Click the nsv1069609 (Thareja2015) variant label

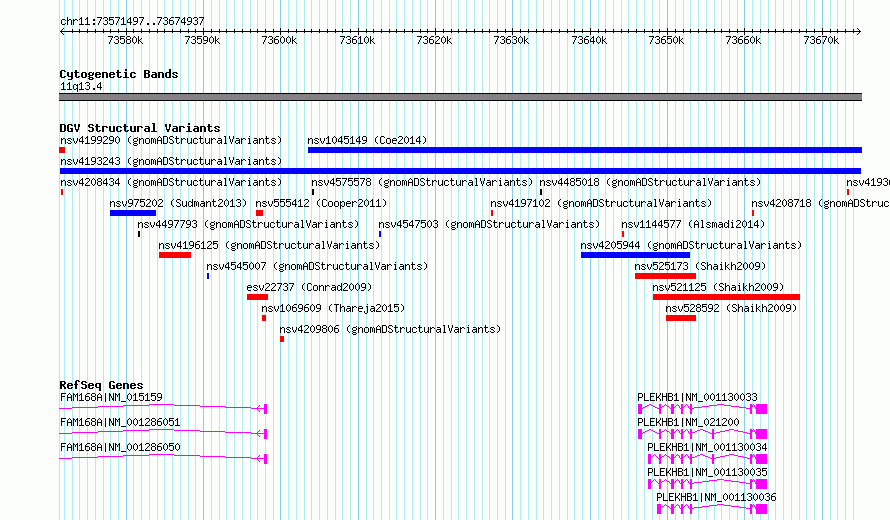tap(333, 308)
